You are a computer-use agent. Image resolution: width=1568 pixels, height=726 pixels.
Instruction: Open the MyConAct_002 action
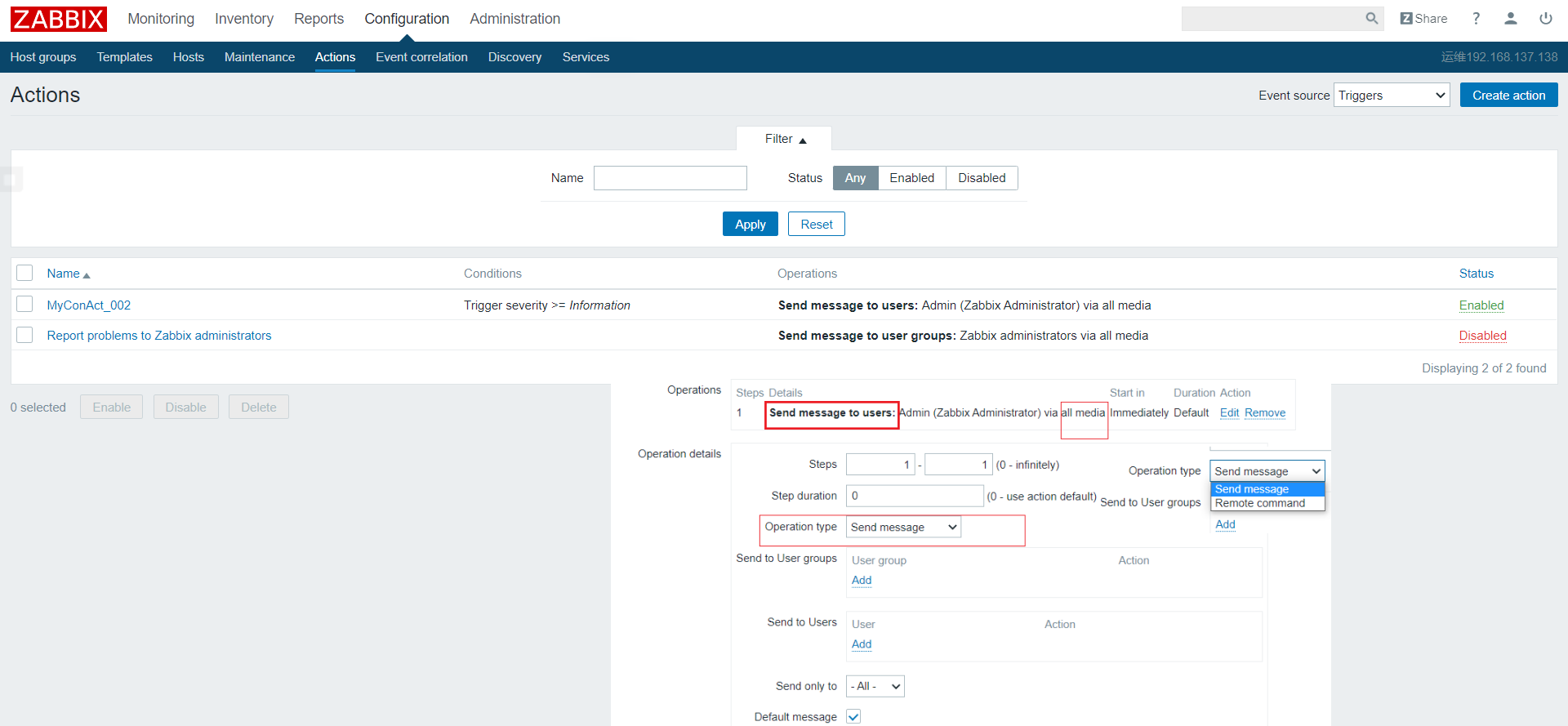point(89,305)
